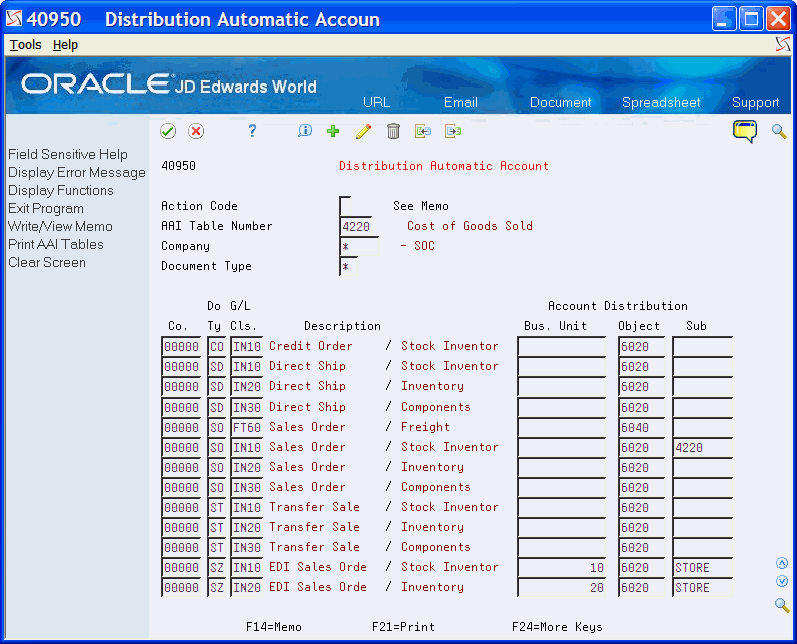Click the Document Type input field
This screenshot has width=797, height=644.
point(348,266)
